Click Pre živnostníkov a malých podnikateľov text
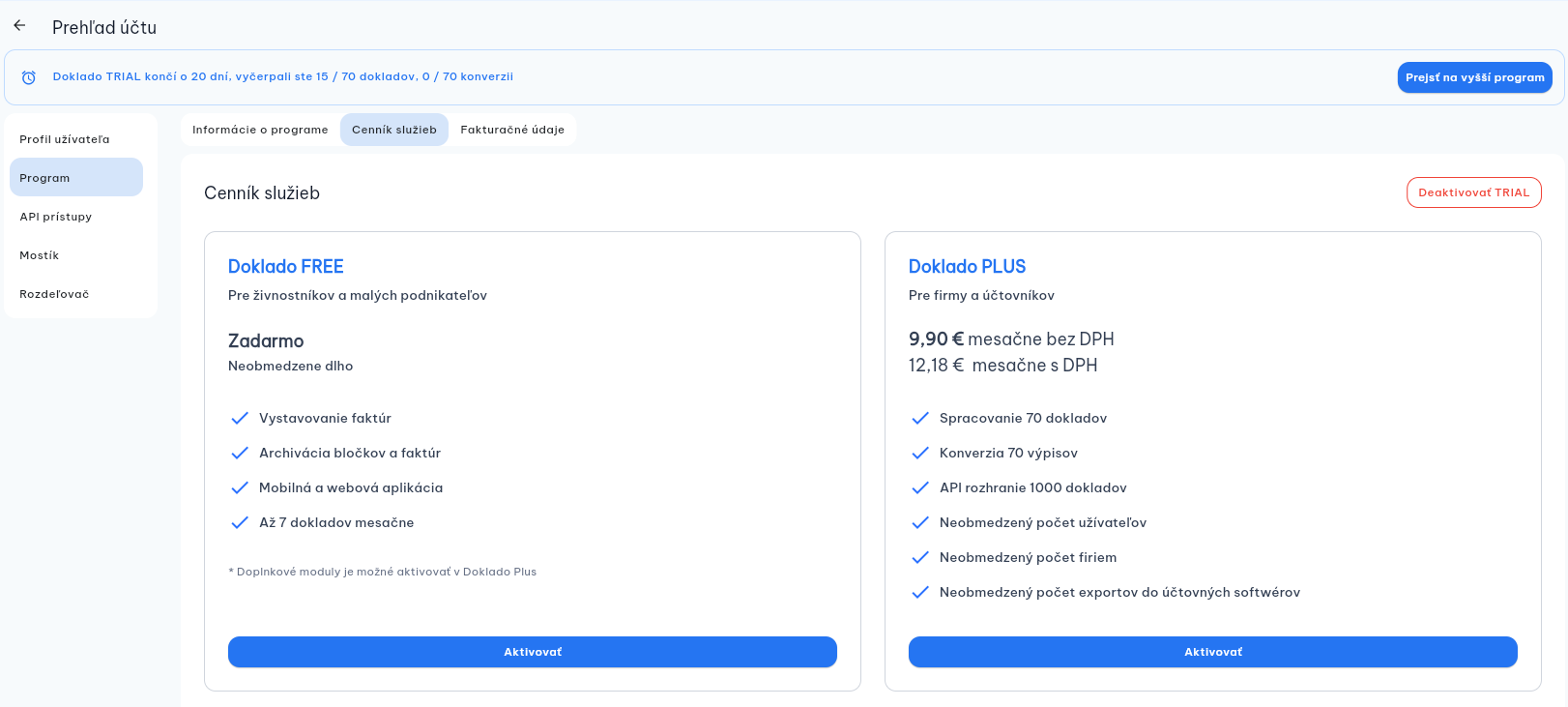Viewport: 1568px width, 707px height. coord(358,296)
